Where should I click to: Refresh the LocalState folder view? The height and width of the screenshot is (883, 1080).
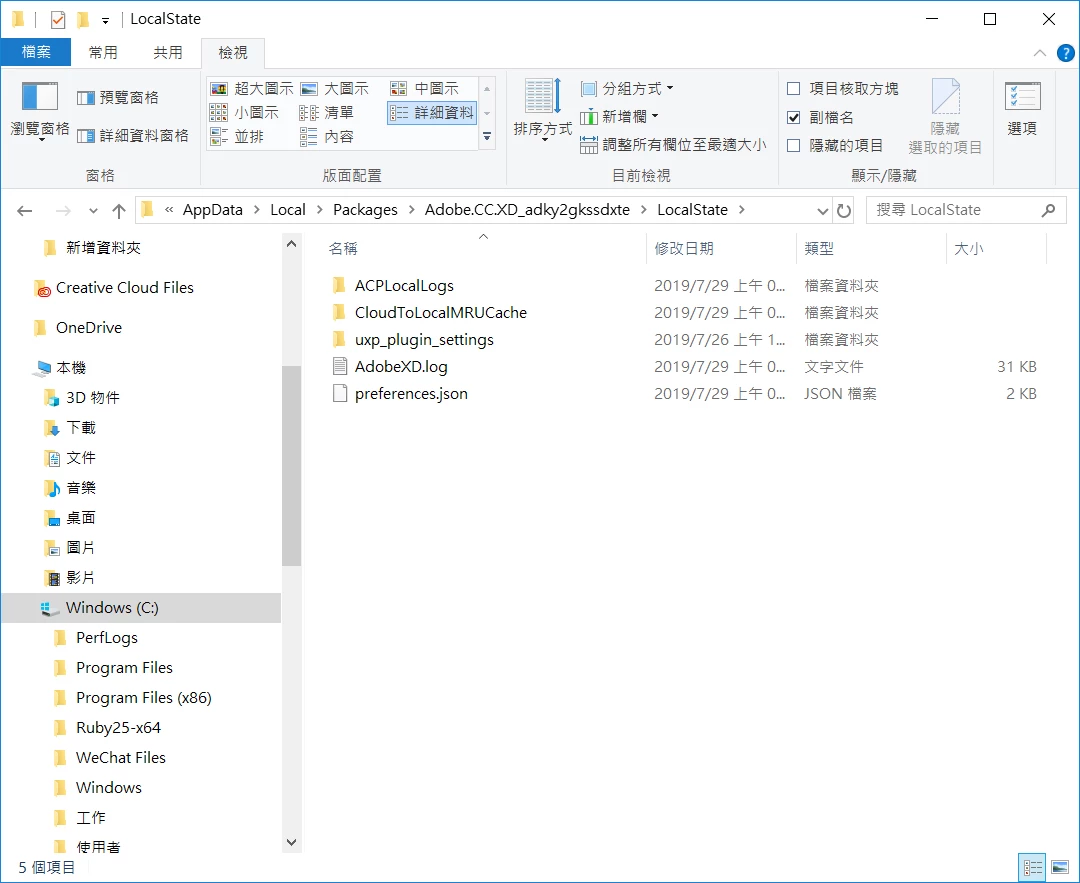click(x=844, y=211)
